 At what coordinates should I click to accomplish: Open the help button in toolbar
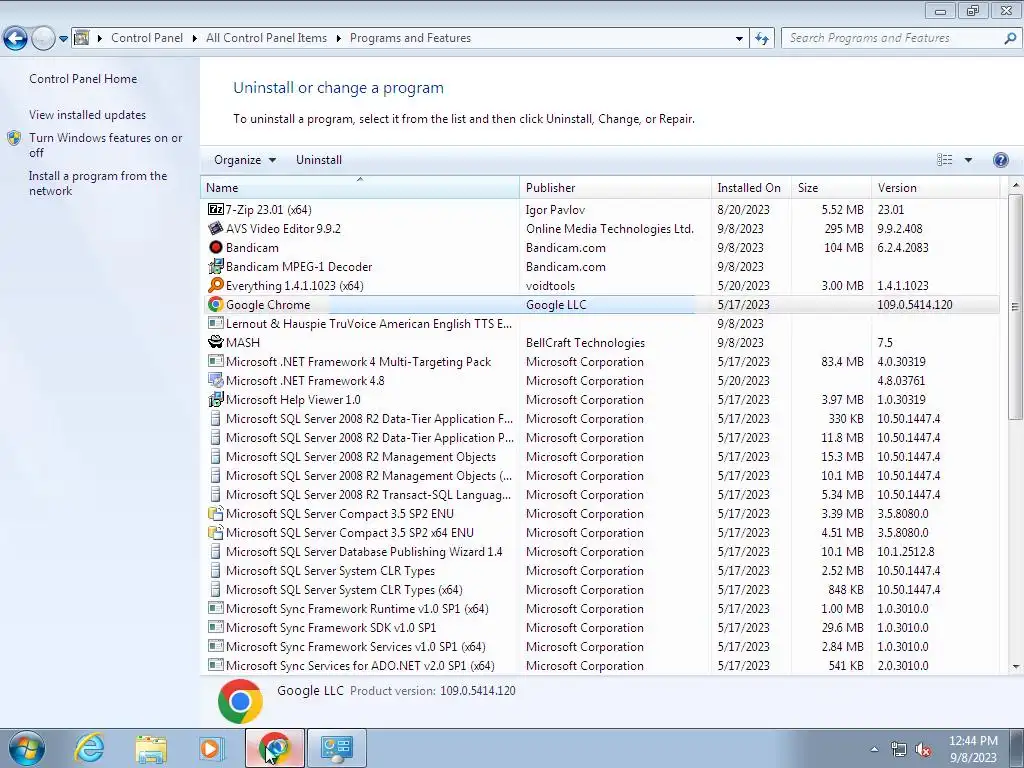pyautogui.click(x=1000, y=160)
